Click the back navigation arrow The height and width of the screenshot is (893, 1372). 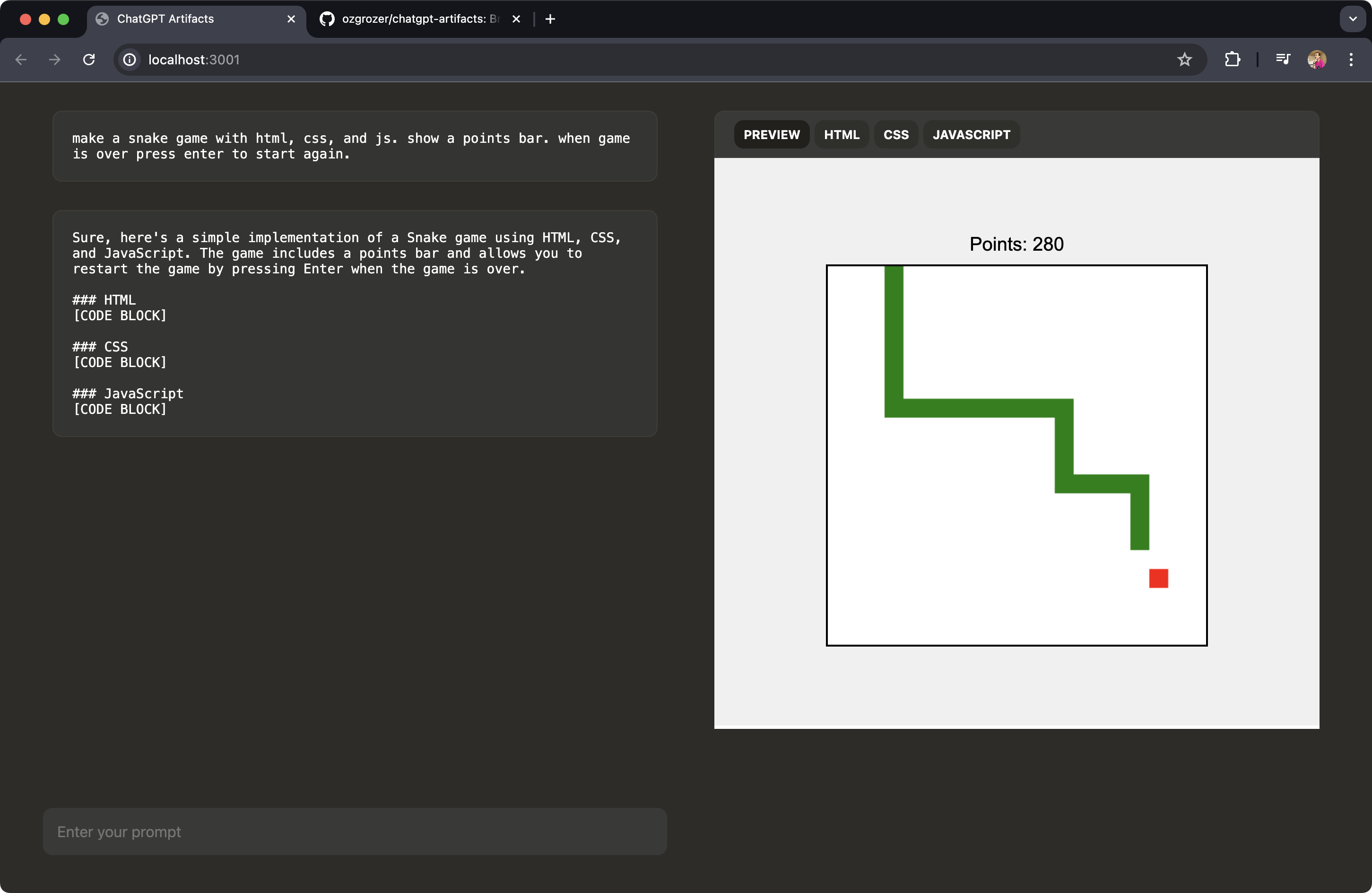point(21,60)
